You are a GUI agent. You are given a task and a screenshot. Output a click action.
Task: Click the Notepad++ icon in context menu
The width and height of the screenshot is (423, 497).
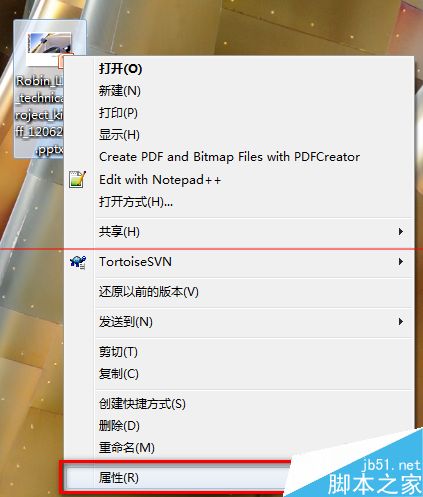[77, 180]
